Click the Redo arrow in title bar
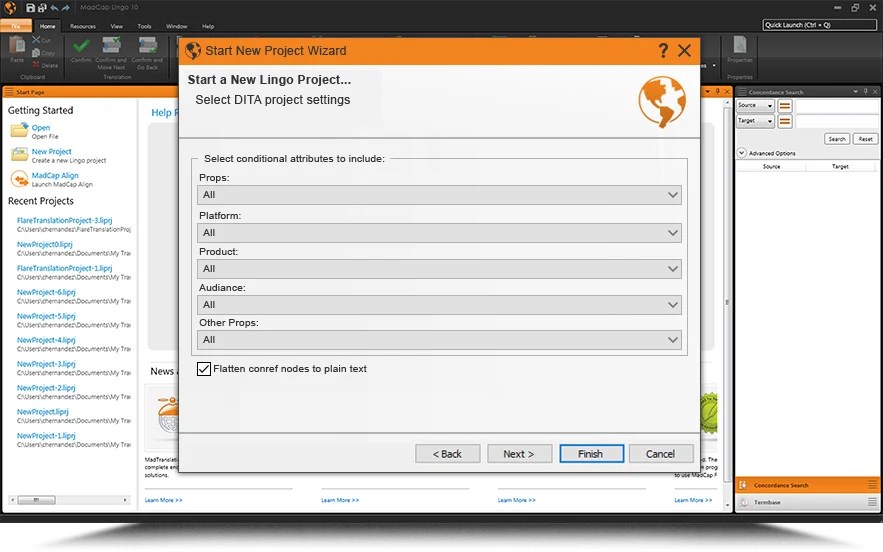Image resolution: width=883 pixels, height=552 pixels. 65,8
